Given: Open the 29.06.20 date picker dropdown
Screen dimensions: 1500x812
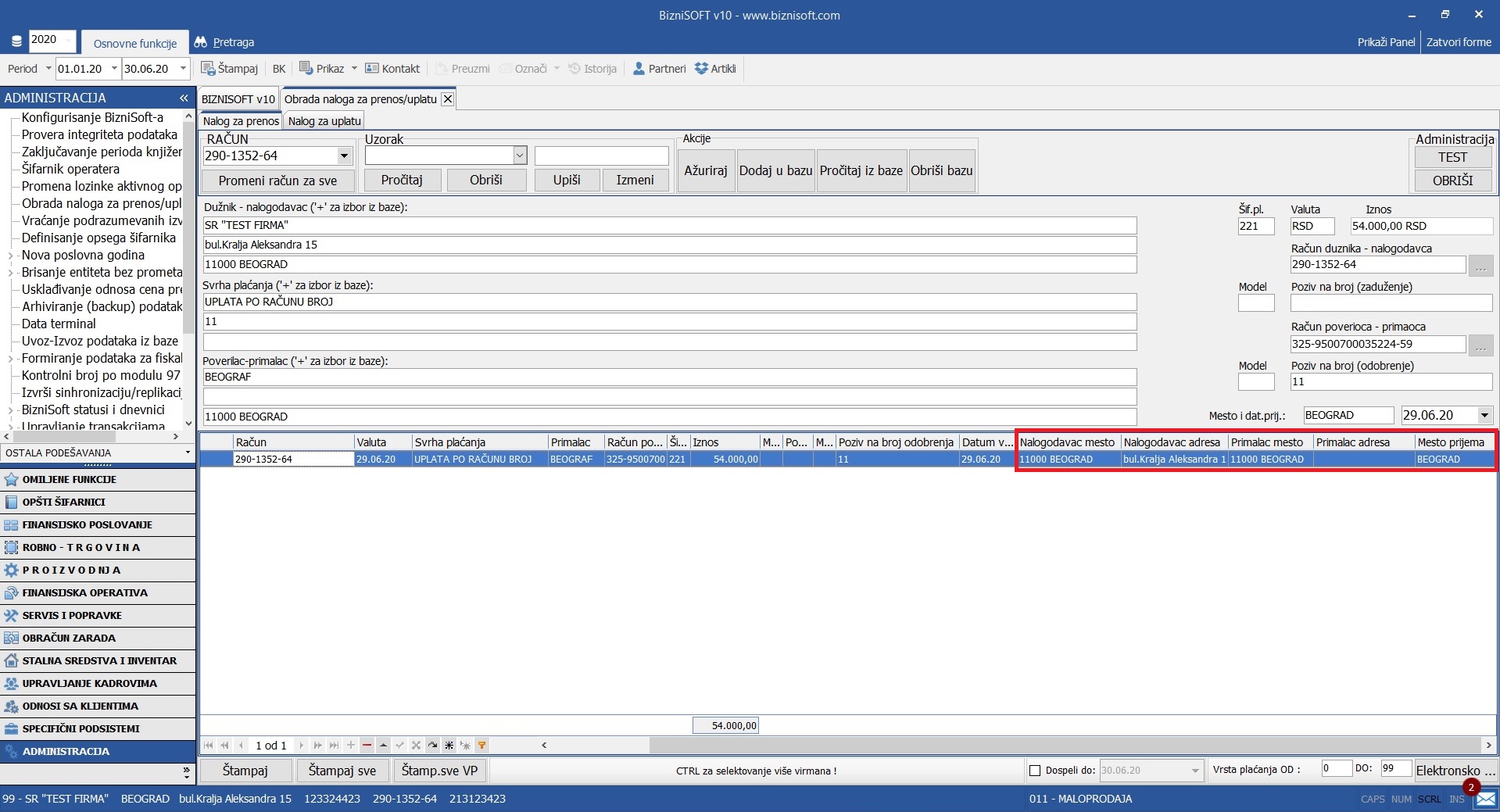Looking at the screenshot, I should [1484, 415].
